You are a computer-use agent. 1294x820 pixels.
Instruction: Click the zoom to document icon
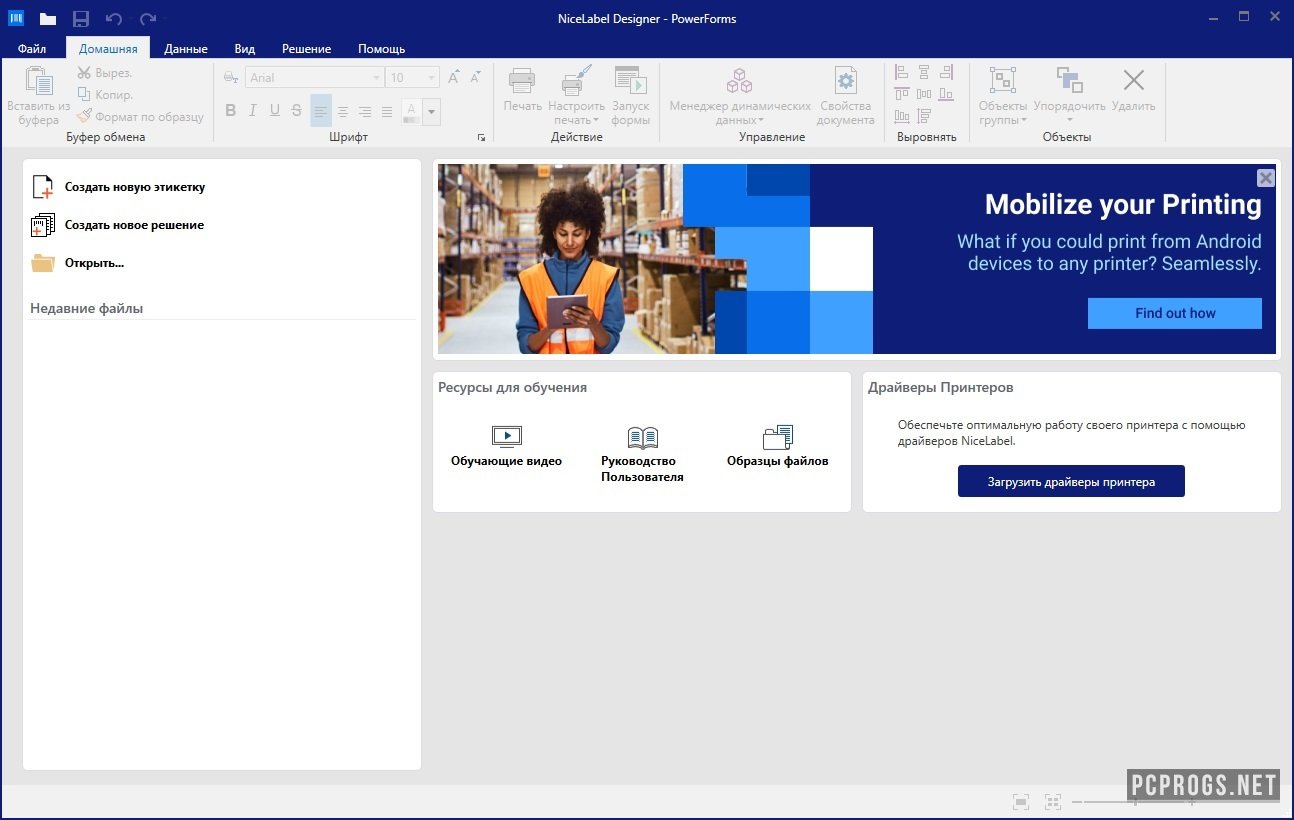[1020, 801]
